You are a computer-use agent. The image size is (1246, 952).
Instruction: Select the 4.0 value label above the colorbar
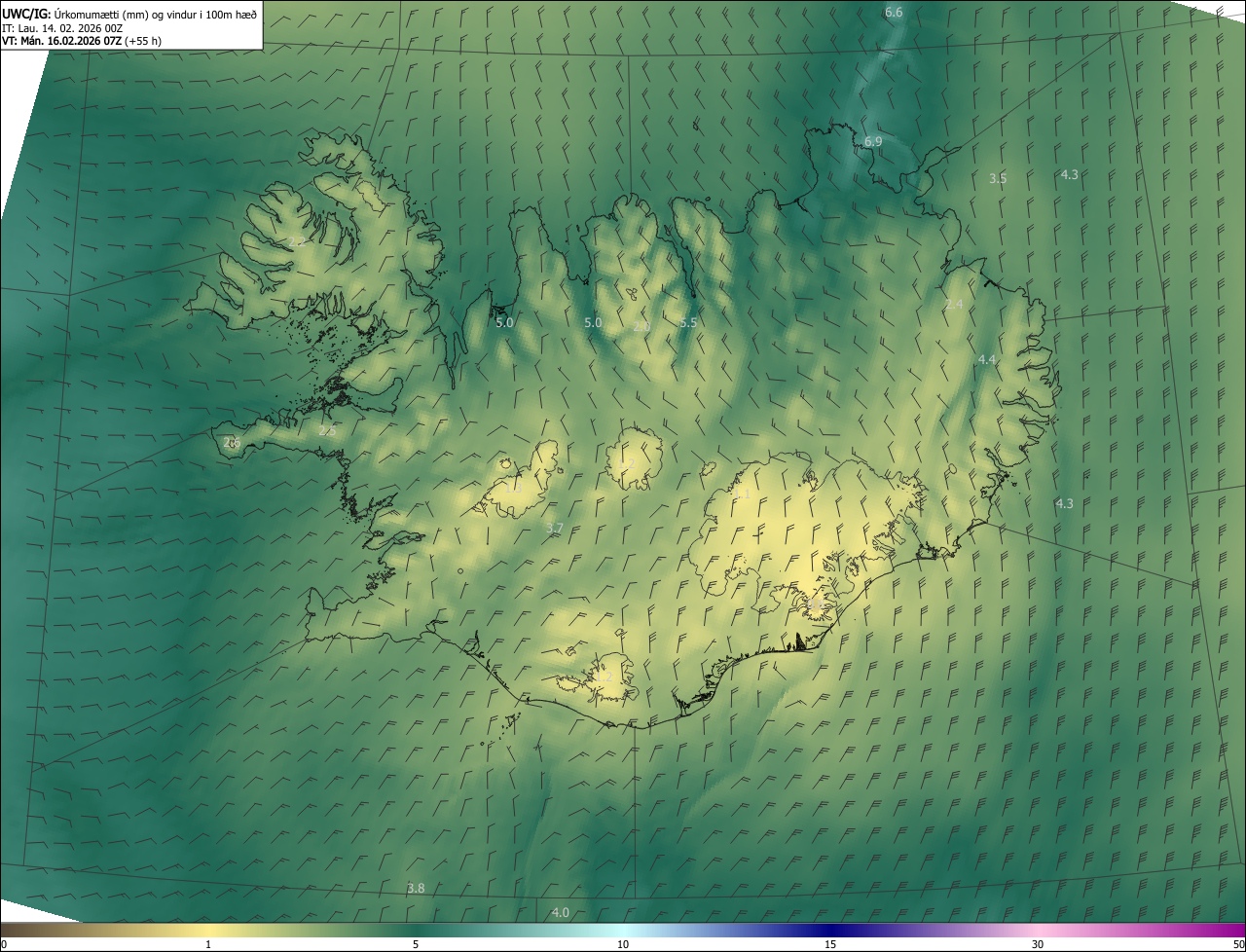tap(560, 913)
